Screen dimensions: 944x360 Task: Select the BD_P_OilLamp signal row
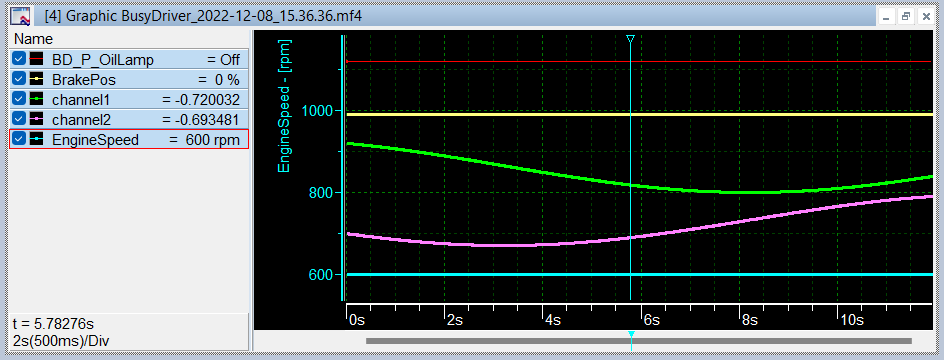click(x=129, y=59)
